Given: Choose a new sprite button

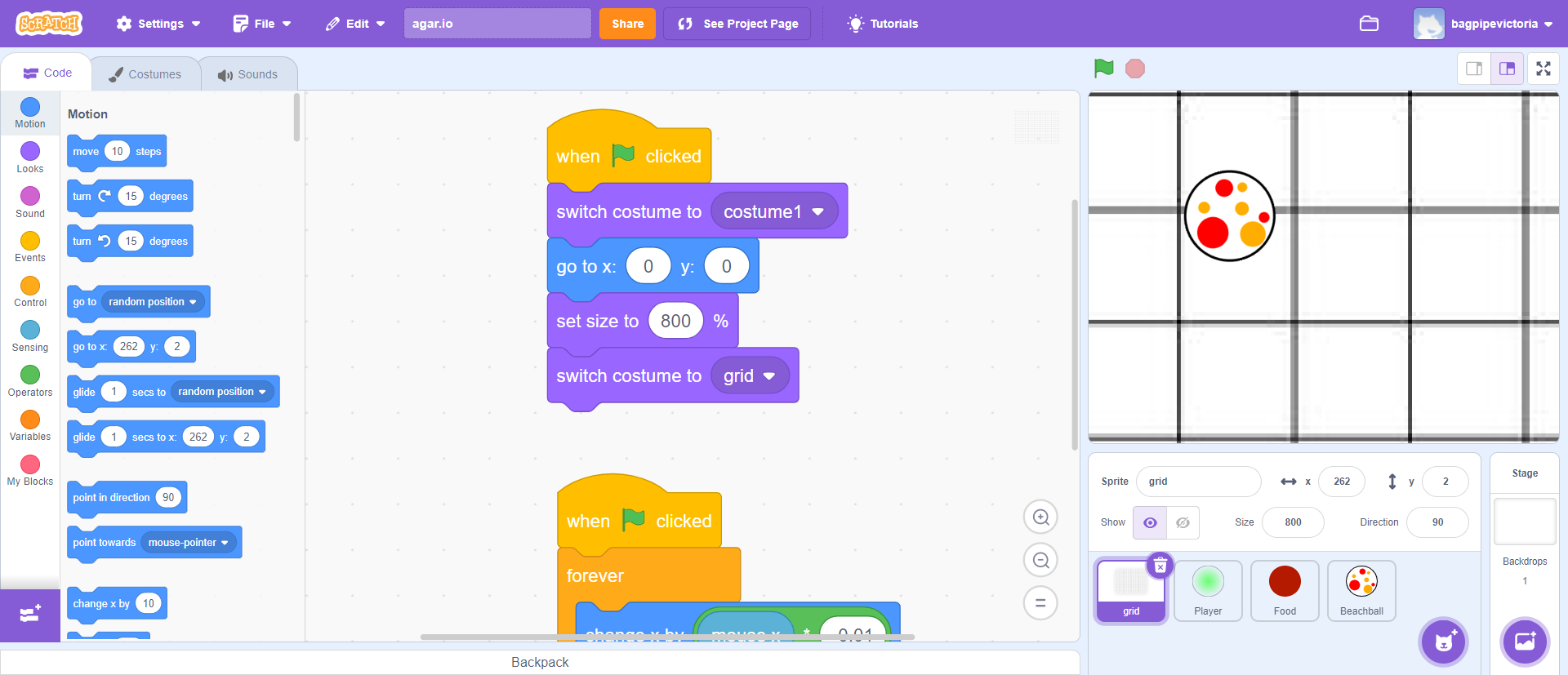Looking at the screenshot, I should point(1444,642).
